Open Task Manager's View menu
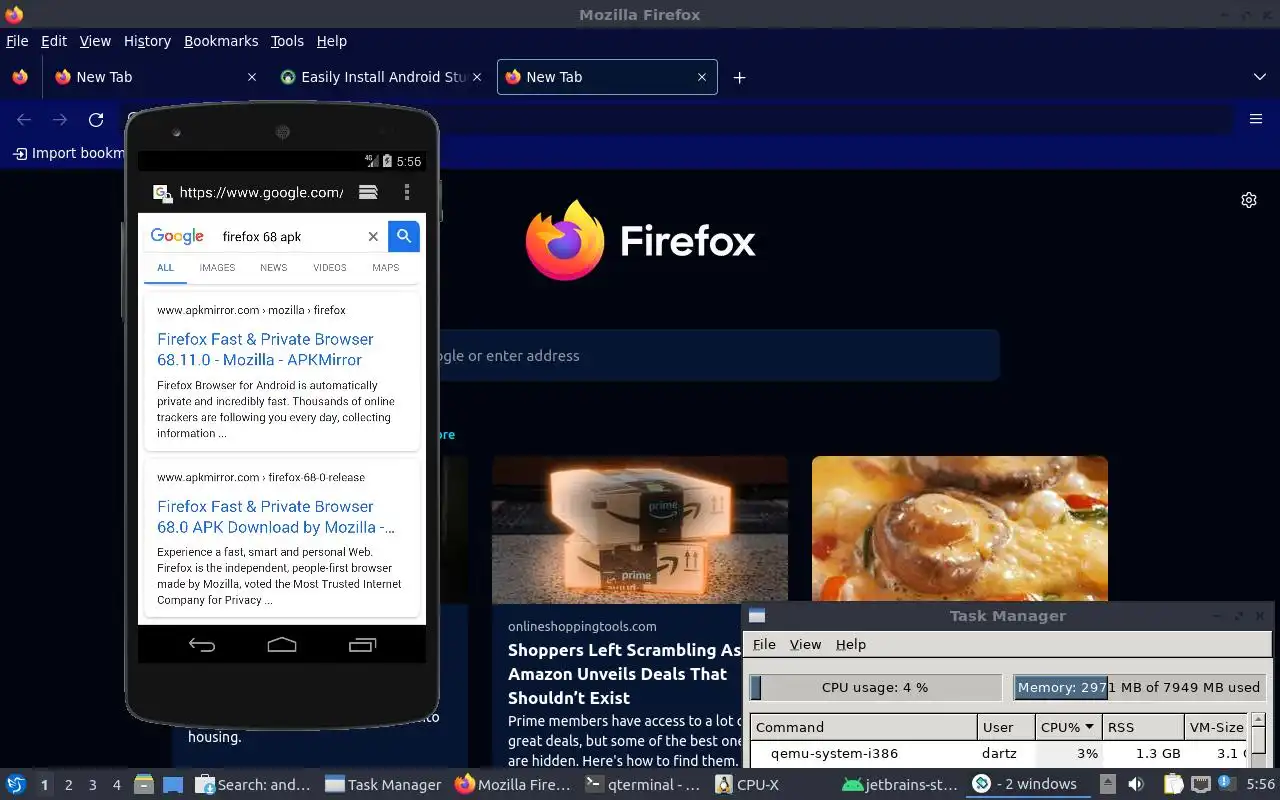Screen dimensions: 1280x800 click(x=805, y=644)
